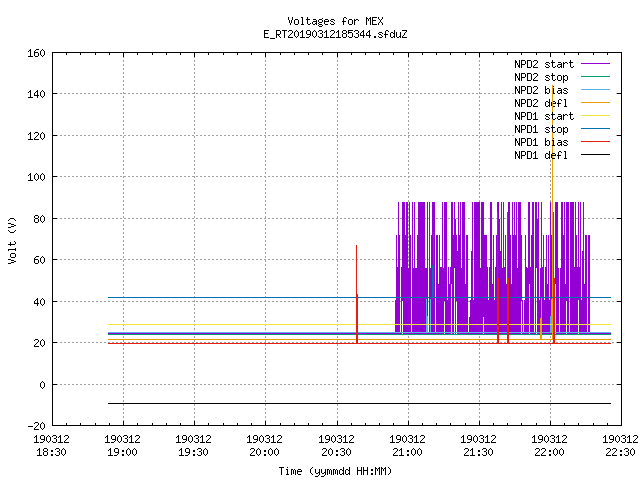
Task: Click the 'NPD1 defl' legend label
Action: point(541,156)
